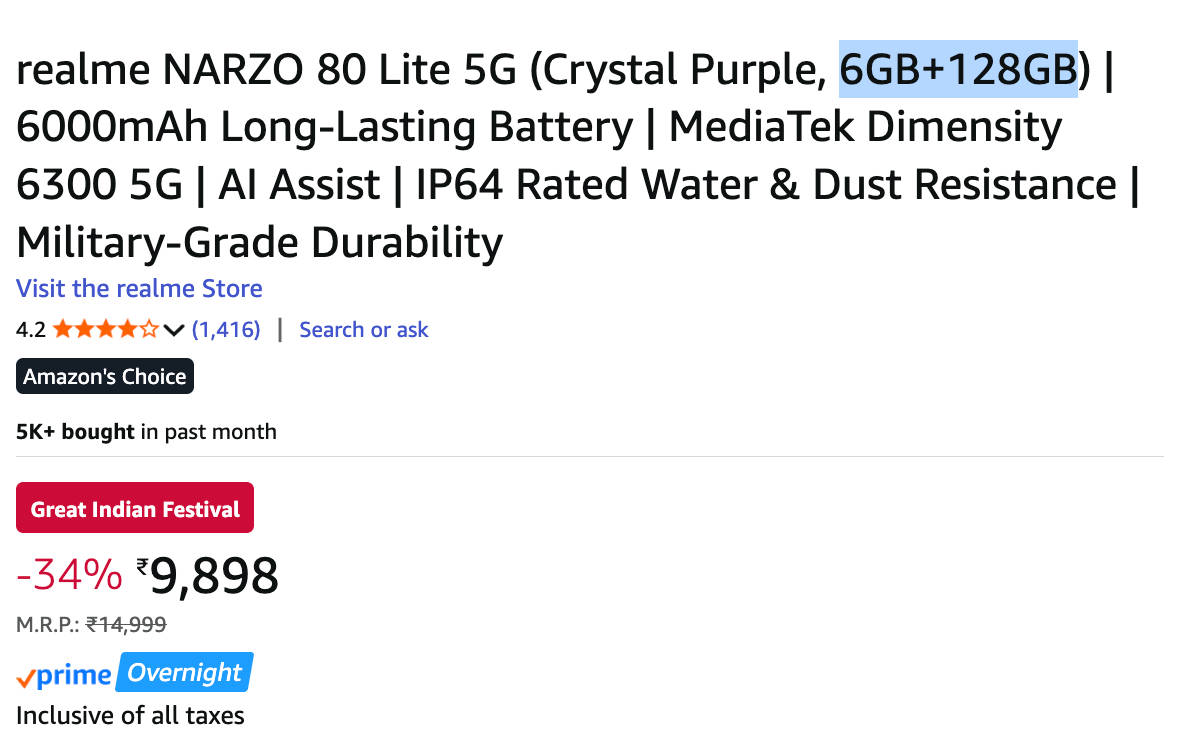Click the Inclusive of all taxes text
Screen dimensions: 1194x738
pyautogui.click(x=130, y=715)
